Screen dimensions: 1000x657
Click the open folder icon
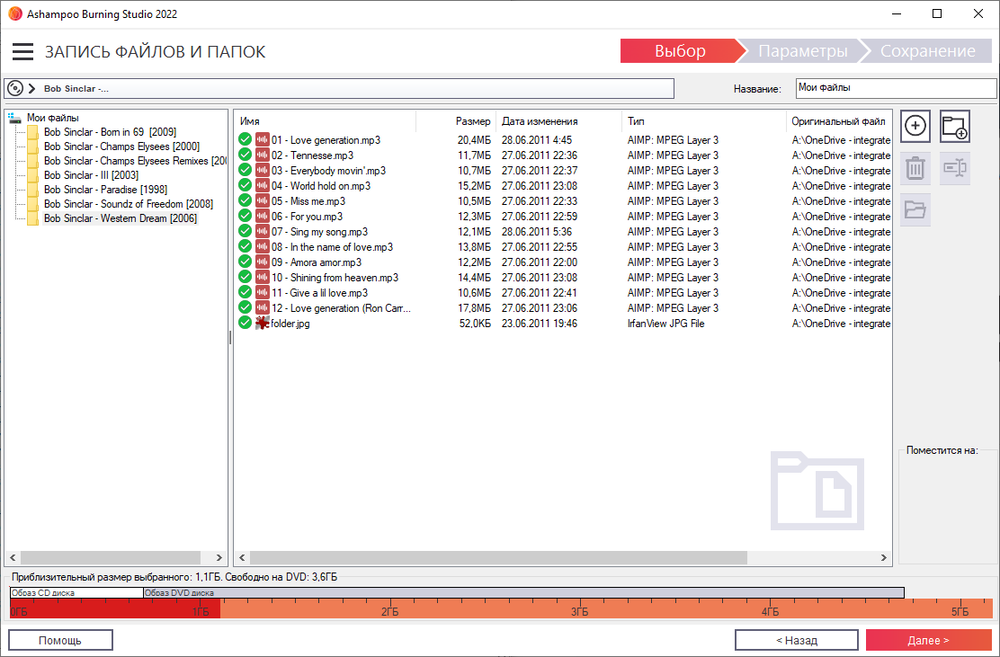coord(915,210)
